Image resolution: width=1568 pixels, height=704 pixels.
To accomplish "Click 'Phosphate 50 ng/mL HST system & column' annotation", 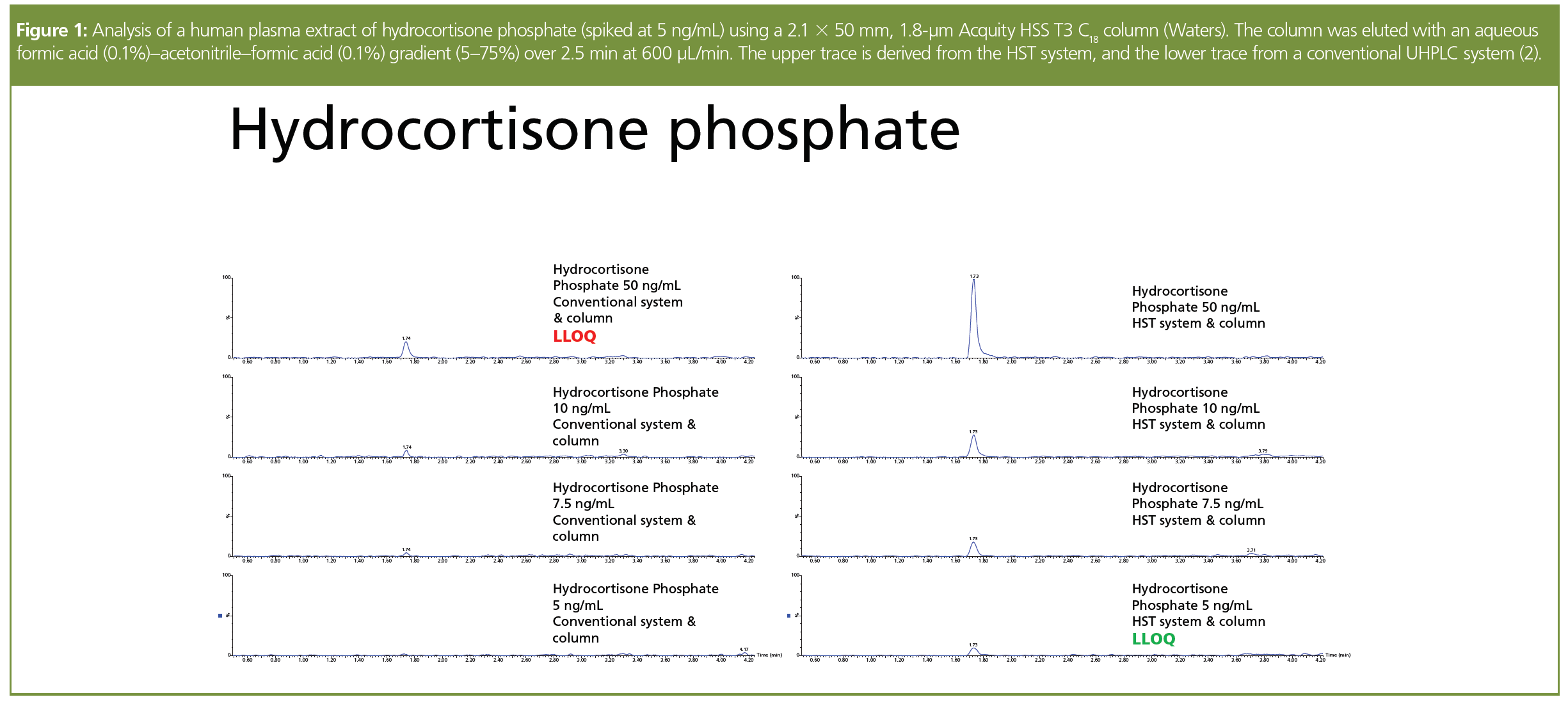I will coord(1198,307).
